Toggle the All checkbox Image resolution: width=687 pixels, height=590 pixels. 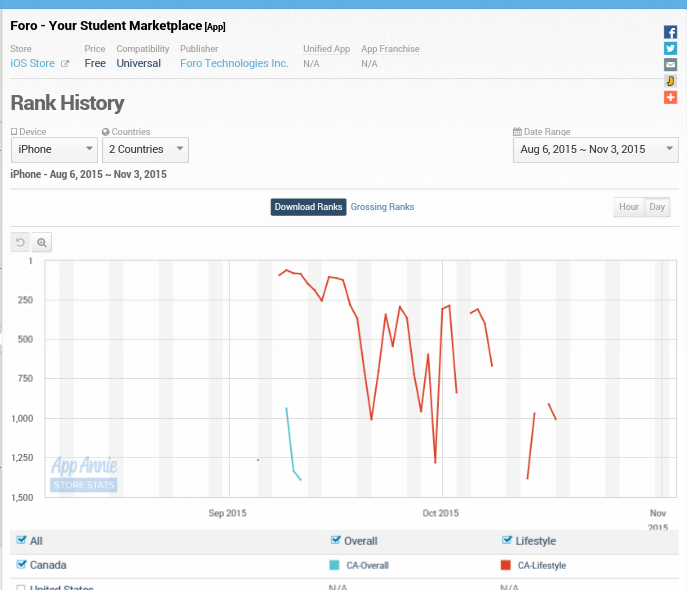[x=21, y=540]
